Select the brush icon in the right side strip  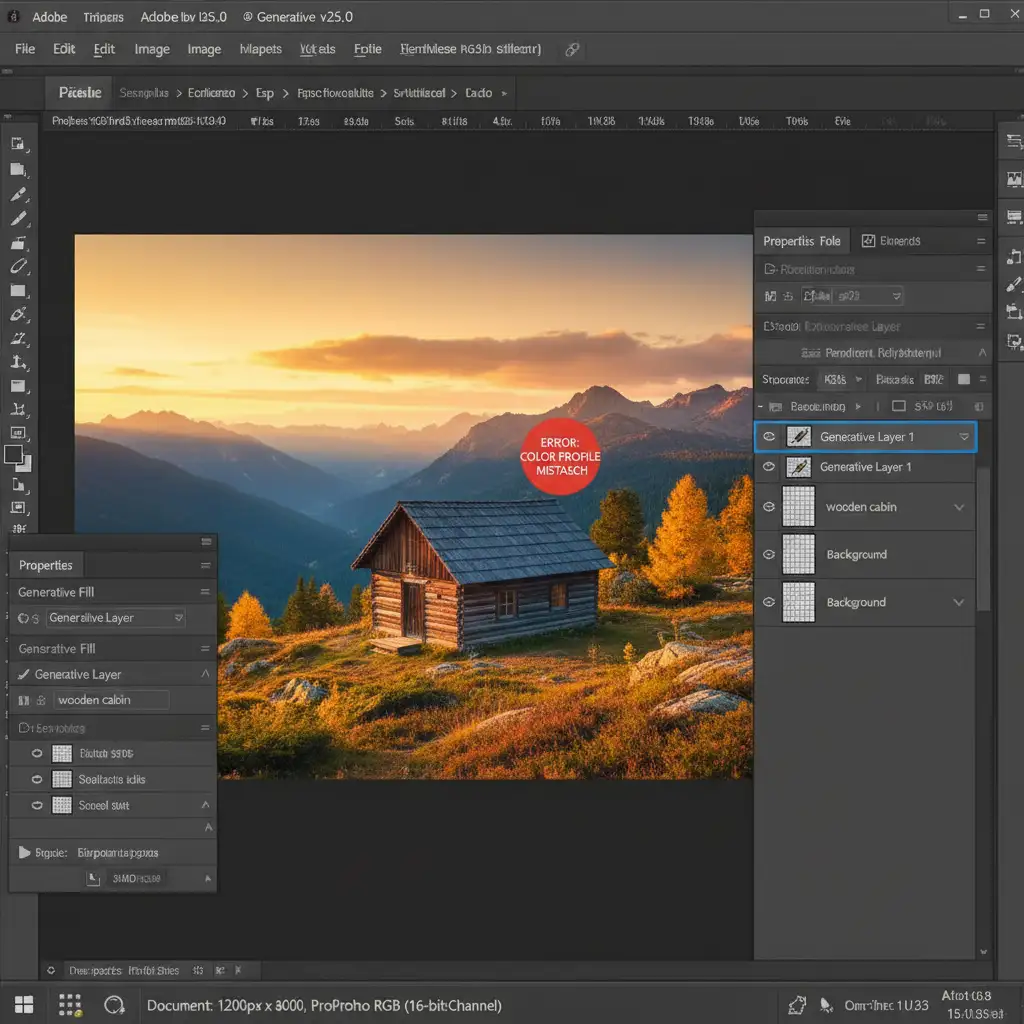[1014, 285]
